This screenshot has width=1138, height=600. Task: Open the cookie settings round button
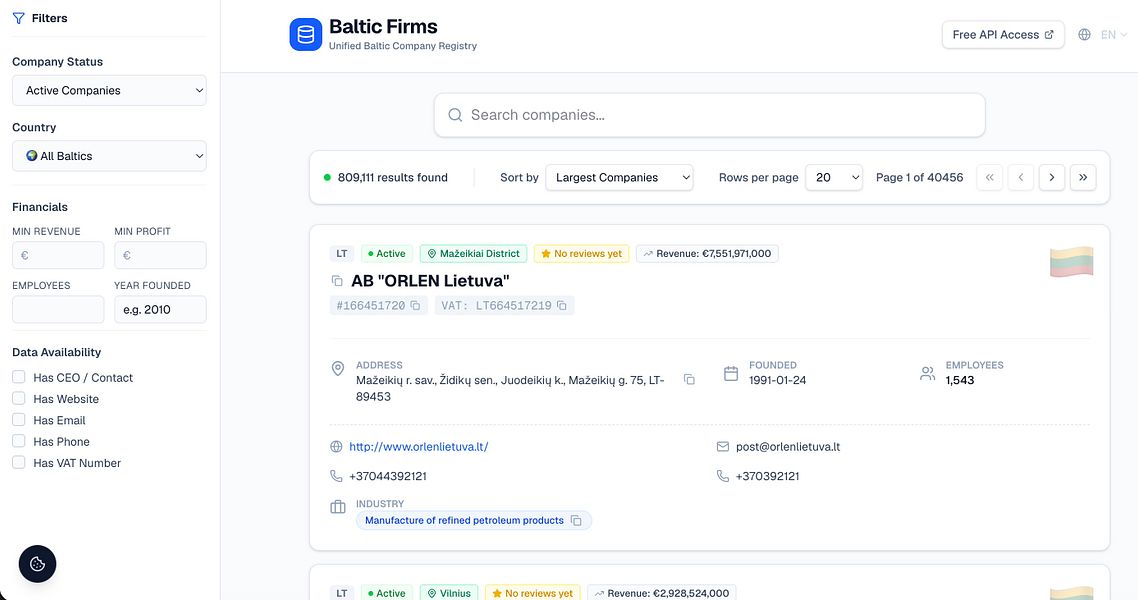[37, 564]
